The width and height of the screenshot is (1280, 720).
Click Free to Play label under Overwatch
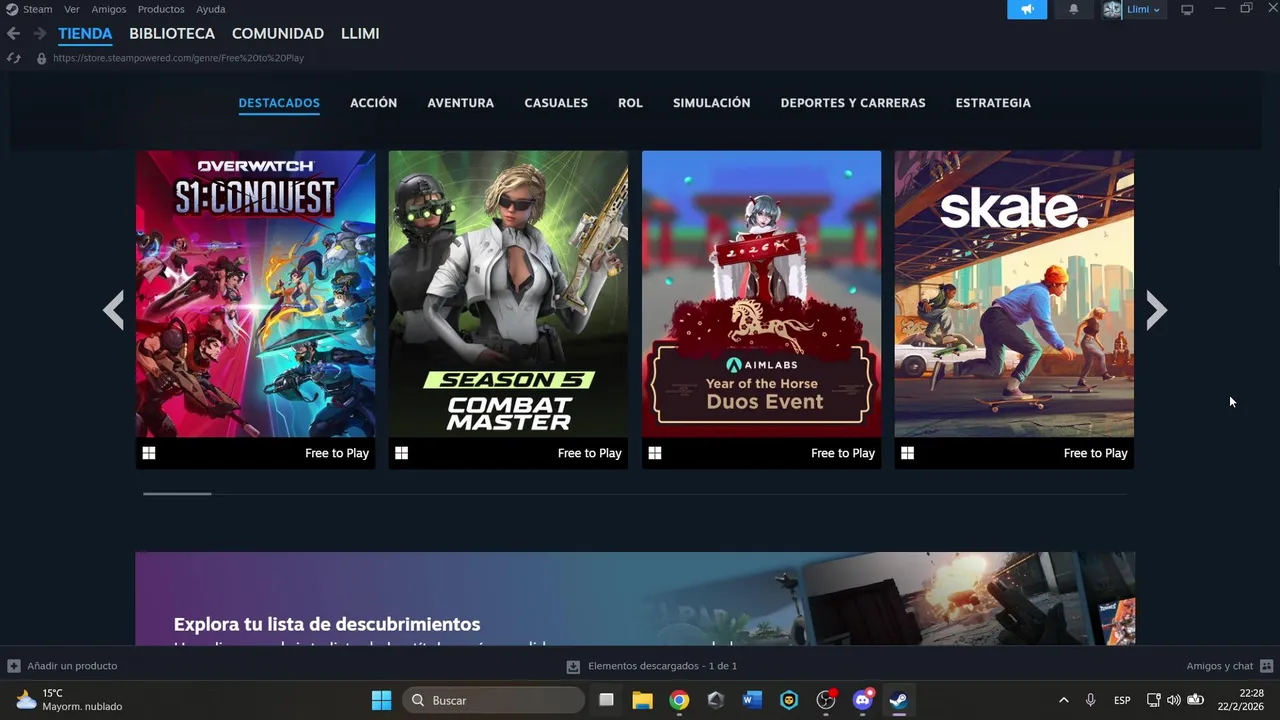337,453
